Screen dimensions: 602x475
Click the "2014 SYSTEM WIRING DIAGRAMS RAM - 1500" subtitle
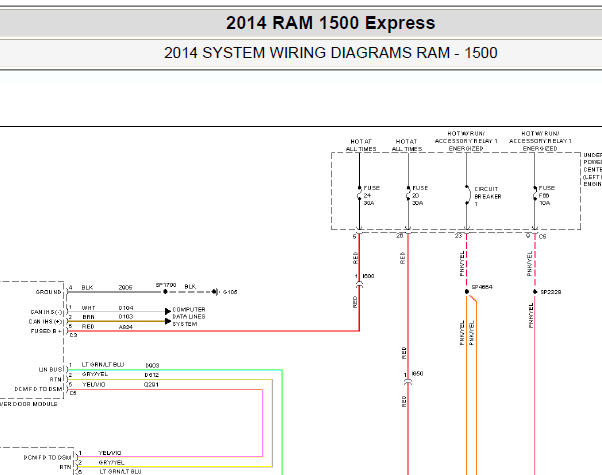point(331,53)
